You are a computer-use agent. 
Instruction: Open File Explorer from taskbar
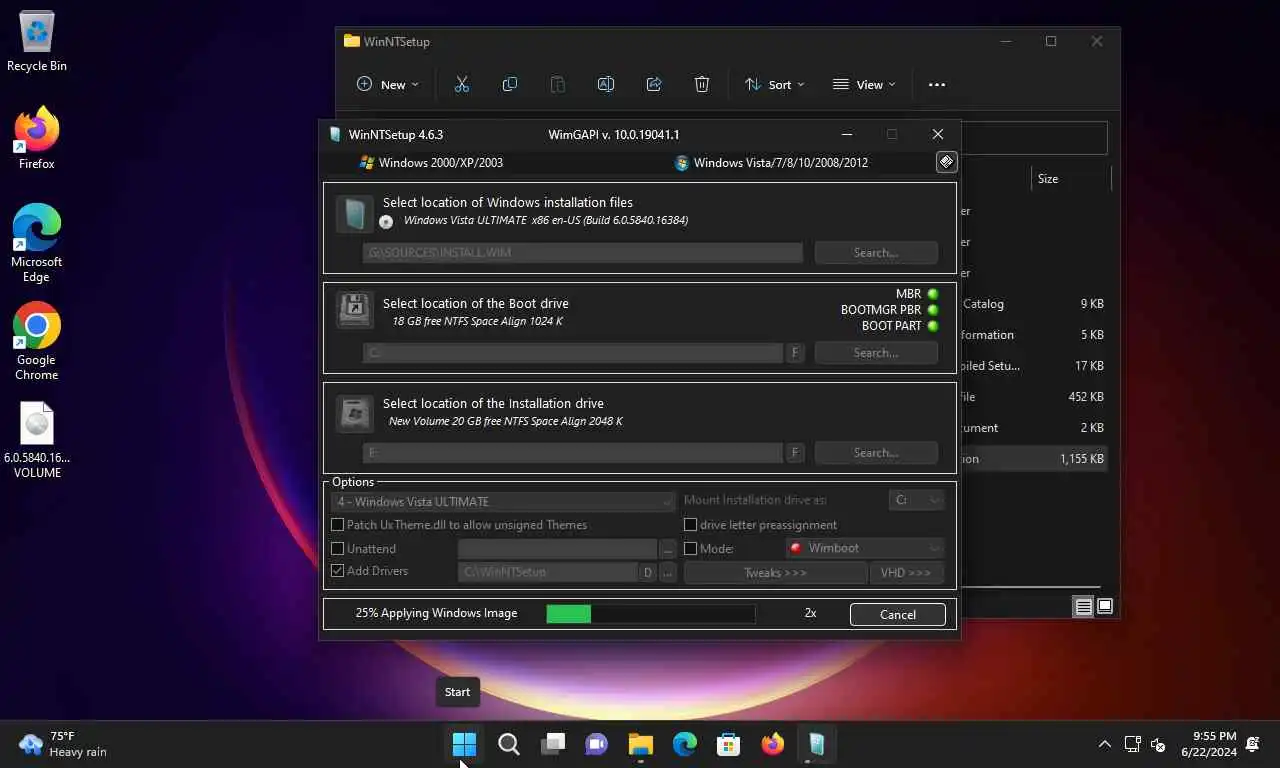click(641, 744)
